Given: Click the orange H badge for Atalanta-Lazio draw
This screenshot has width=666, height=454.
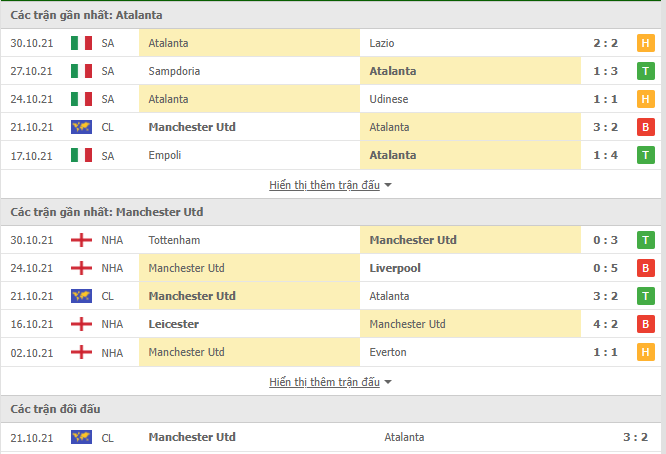Looking at the screenshot, I should [x=645, y=43].
